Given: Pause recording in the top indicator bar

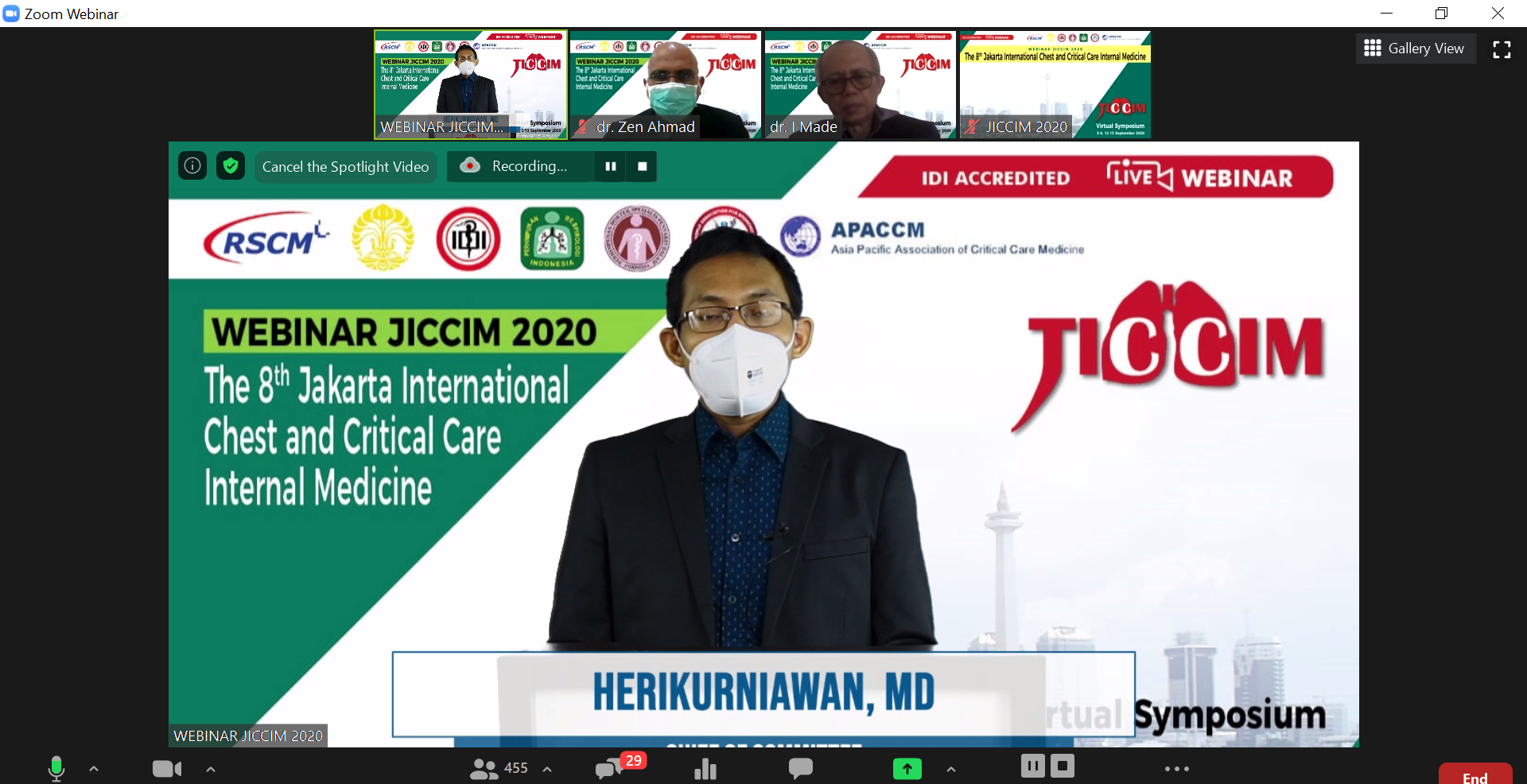Looking at the screenshot, I should [x=611, y=166].
